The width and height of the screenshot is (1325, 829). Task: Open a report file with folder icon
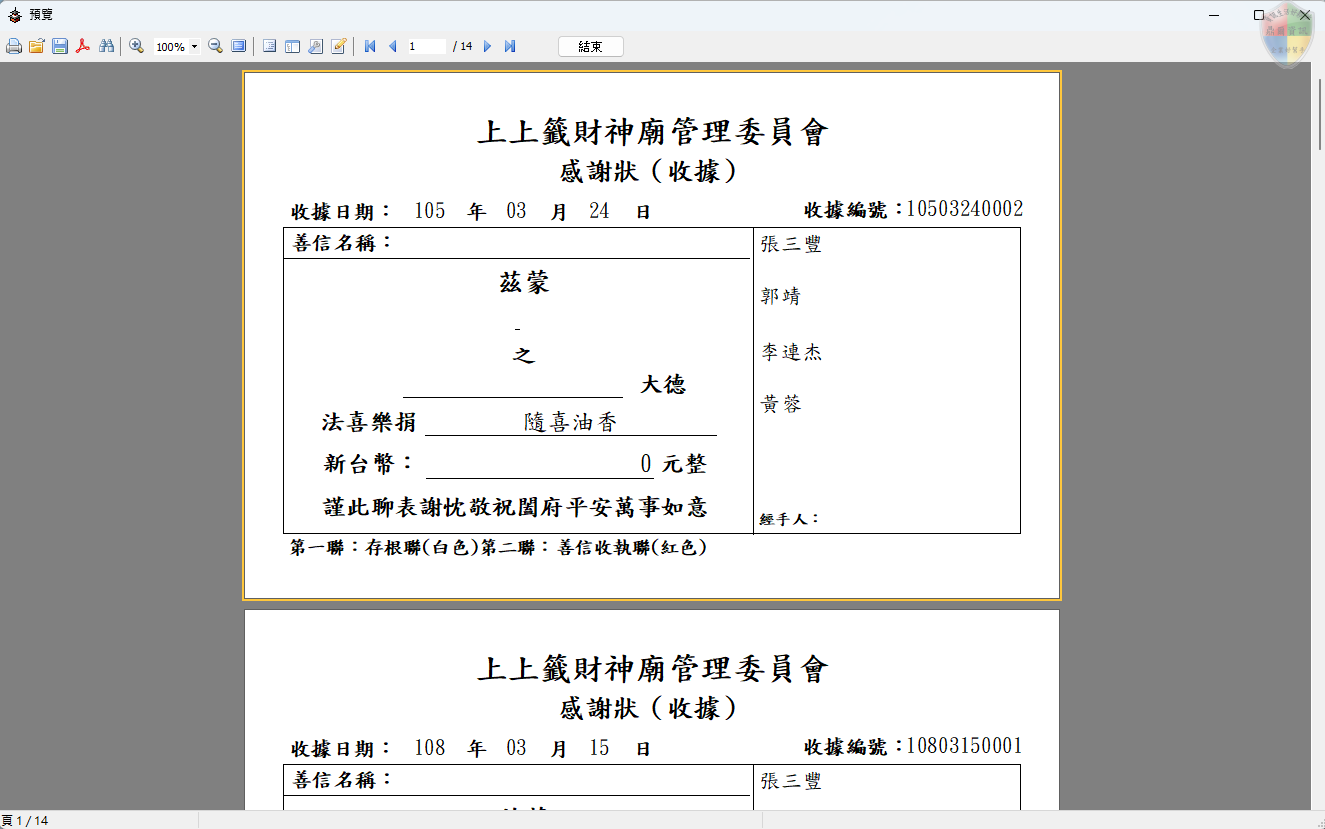37,46
